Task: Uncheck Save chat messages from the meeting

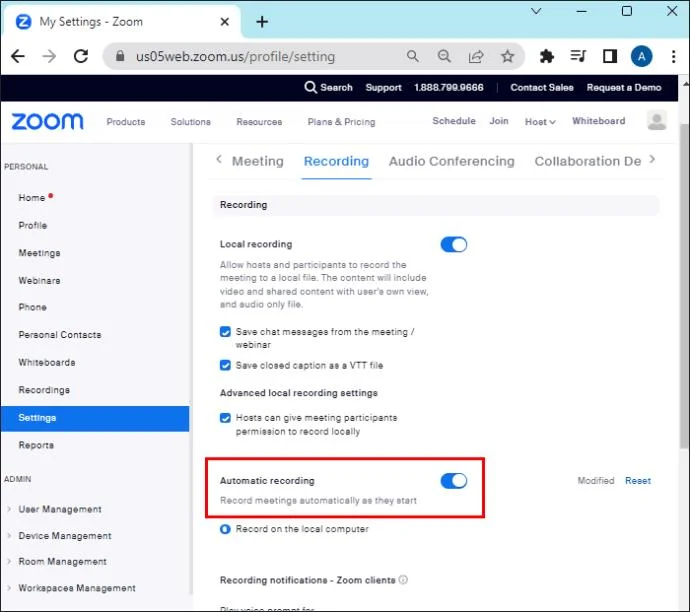Action: pos(225,332)
